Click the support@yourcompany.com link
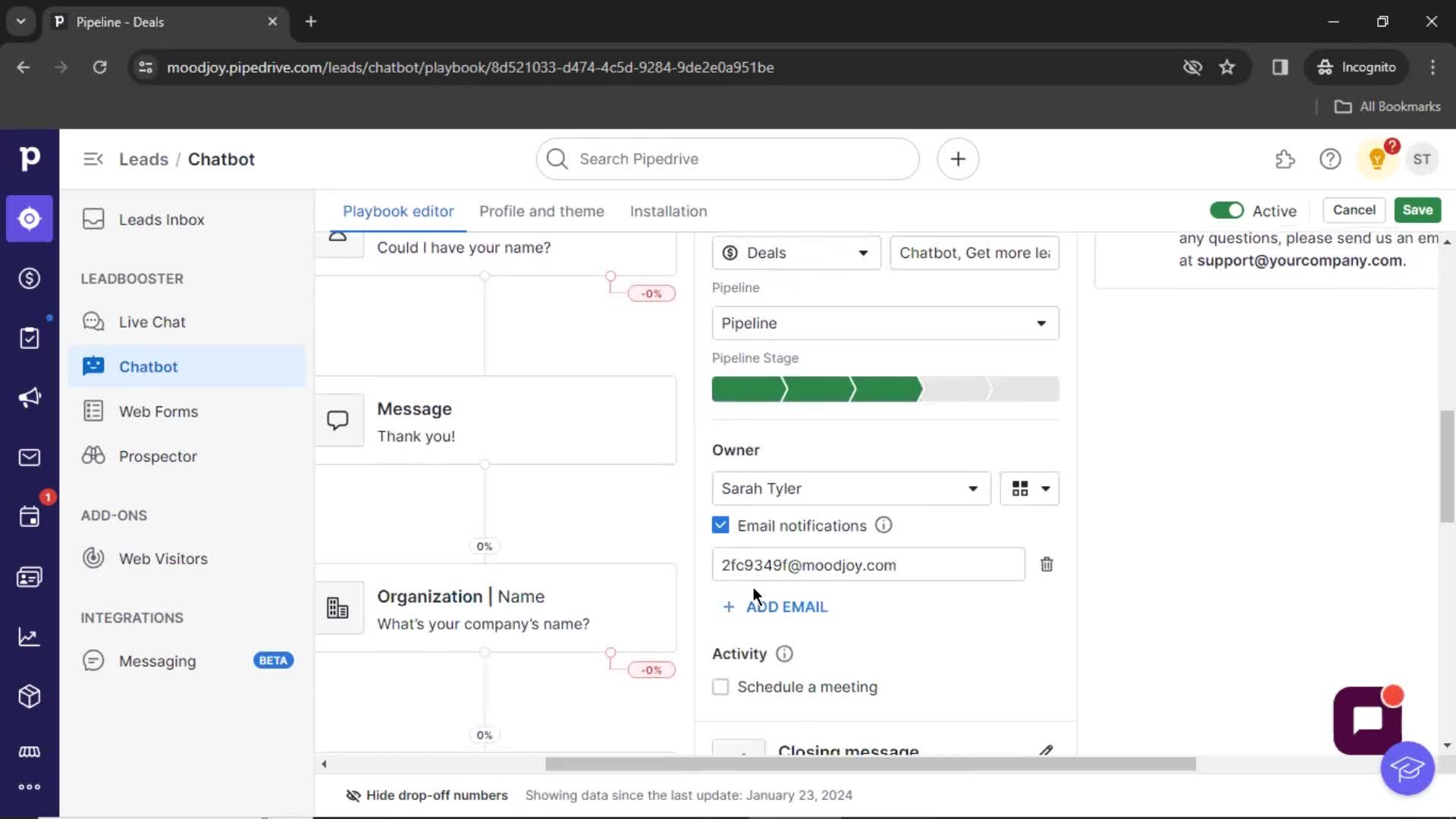 [1299, 260]
